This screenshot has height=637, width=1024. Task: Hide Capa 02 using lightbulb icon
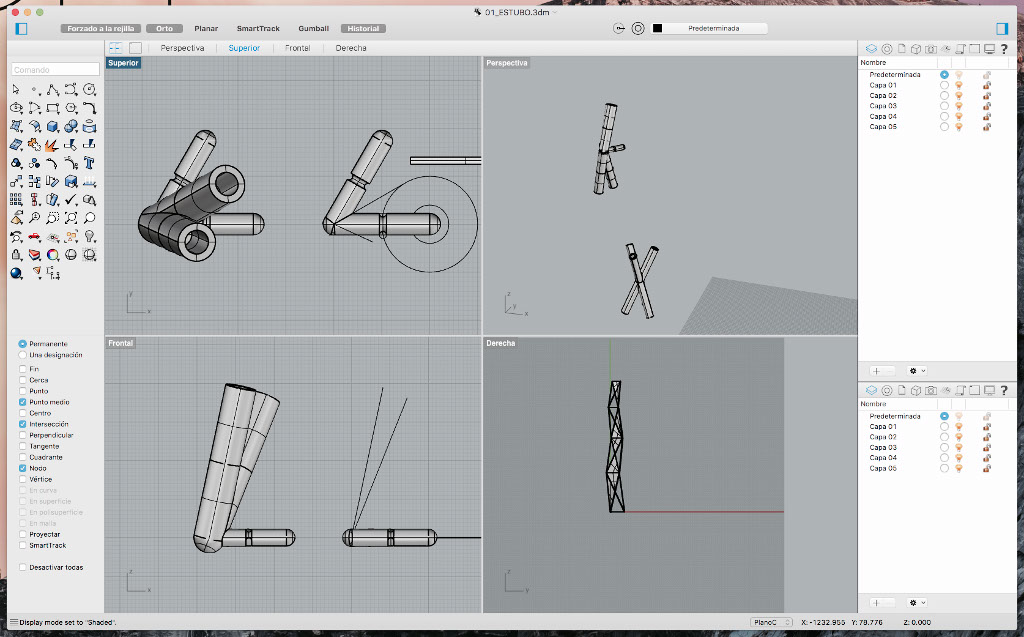coord(958,95)
